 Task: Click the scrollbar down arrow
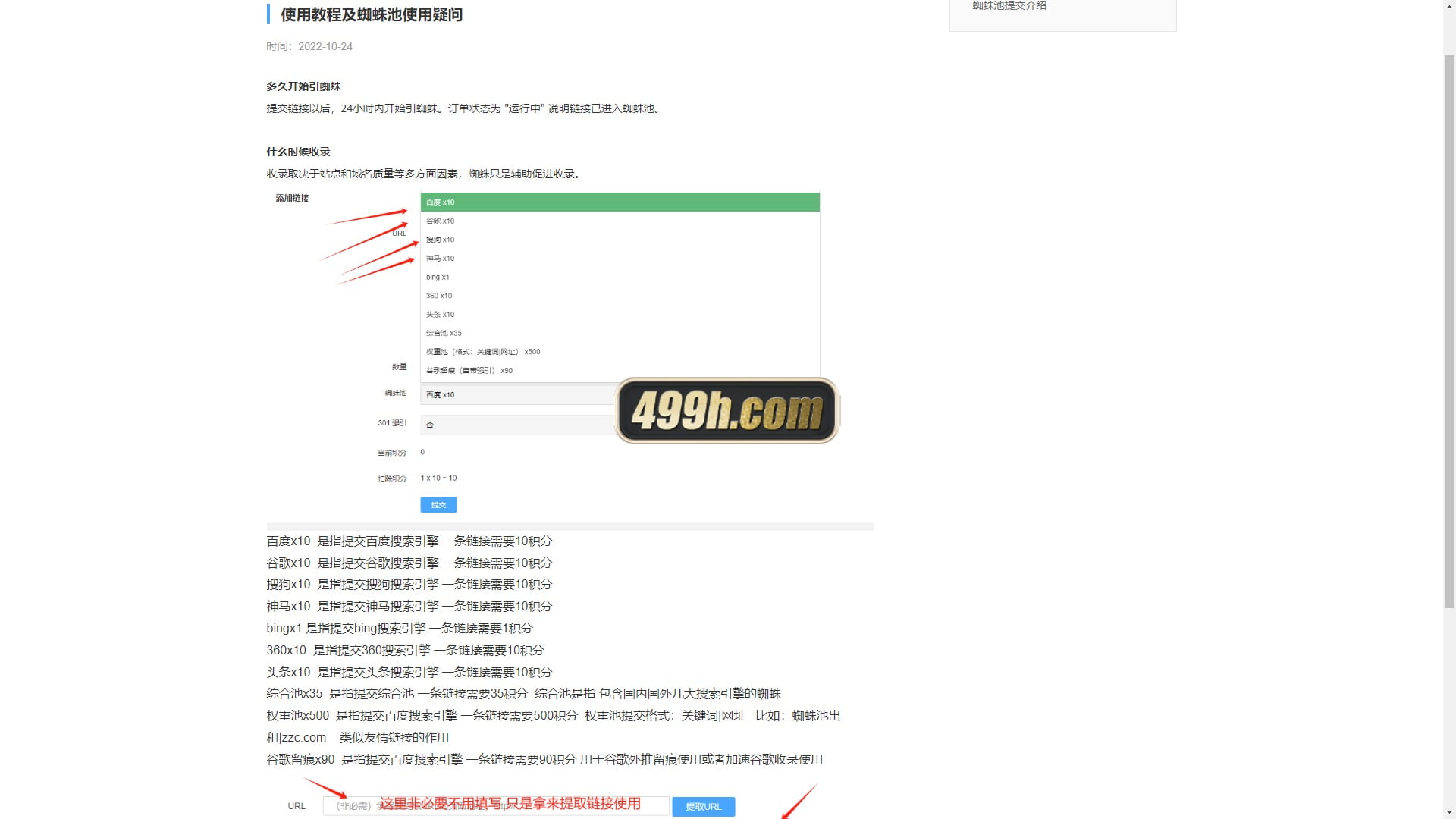click(x=1449, y=812)
